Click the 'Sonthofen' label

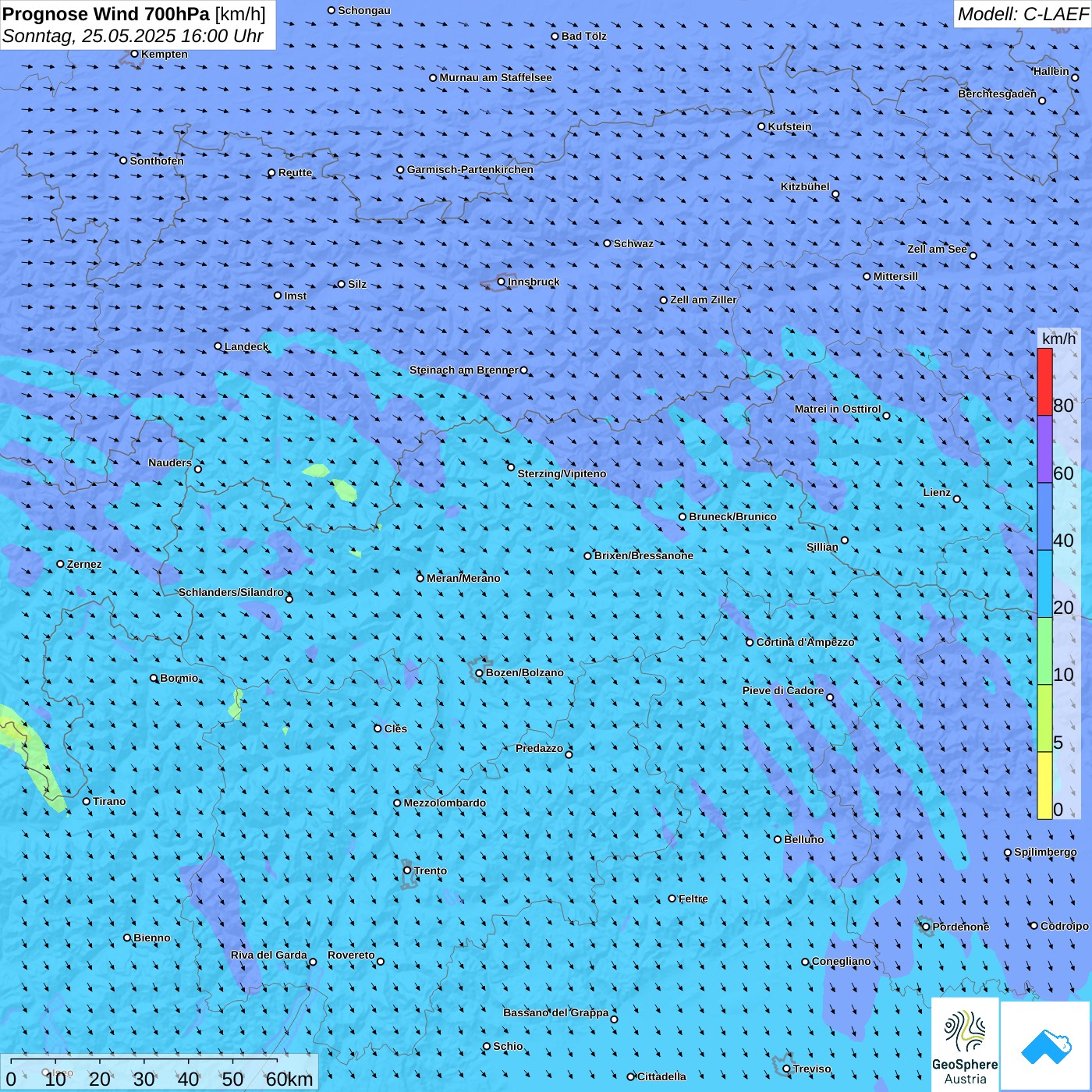tap(157, 161)
